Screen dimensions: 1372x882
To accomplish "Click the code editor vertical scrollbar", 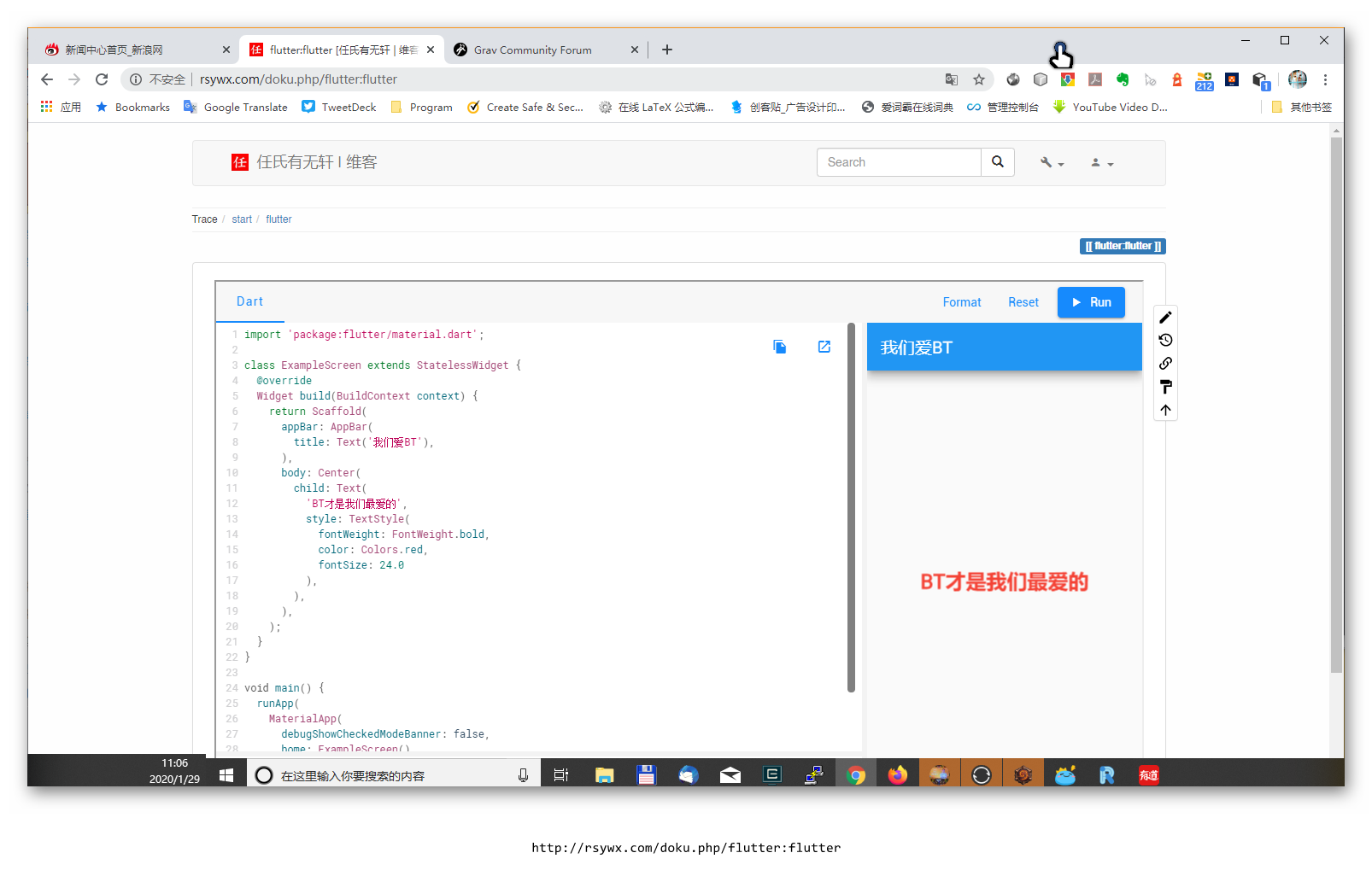I will click(851, 507).
